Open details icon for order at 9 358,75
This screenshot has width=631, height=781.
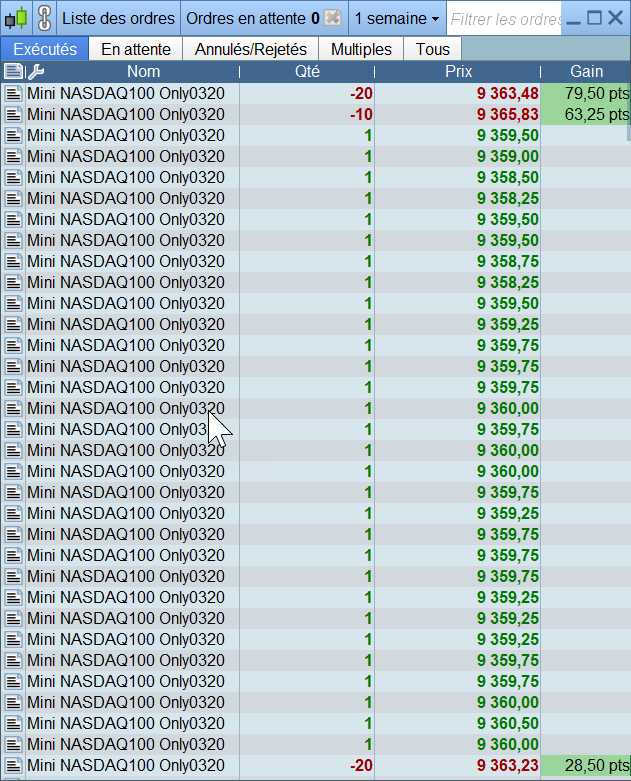[x=13, y=261]
